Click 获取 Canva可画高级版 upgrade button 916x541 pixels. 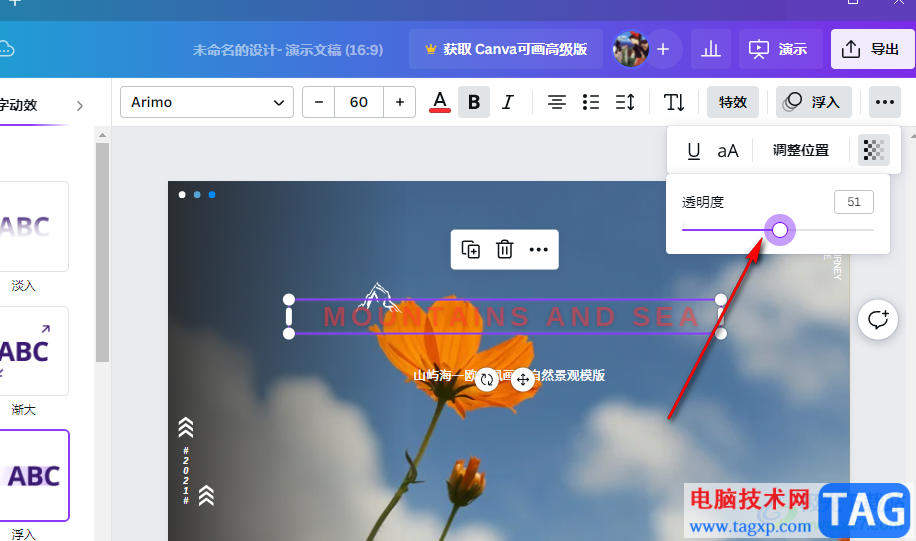coord(506,49)
